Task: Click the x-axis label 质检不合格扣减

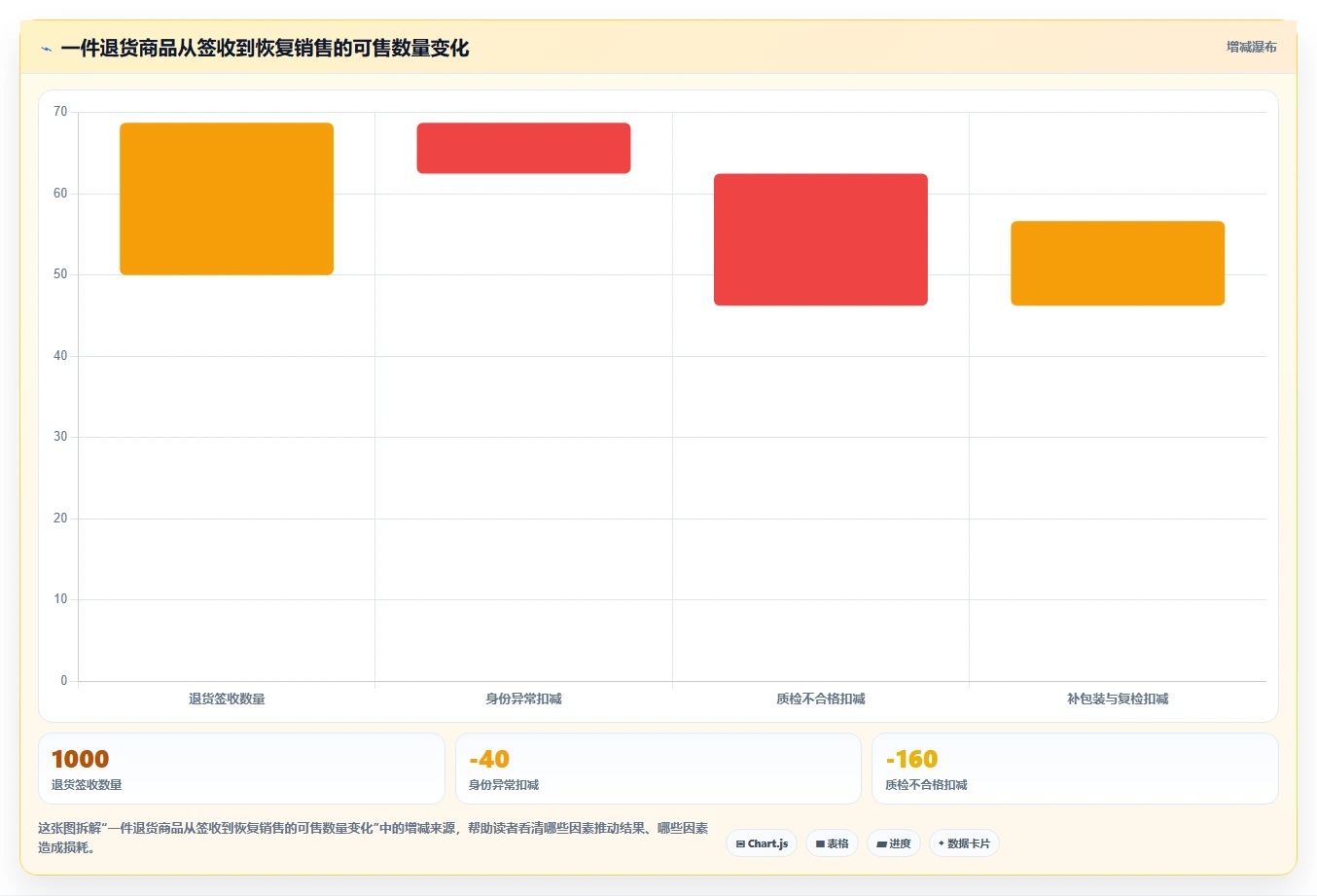Action: pyautogui.click(x=821, y=699)
